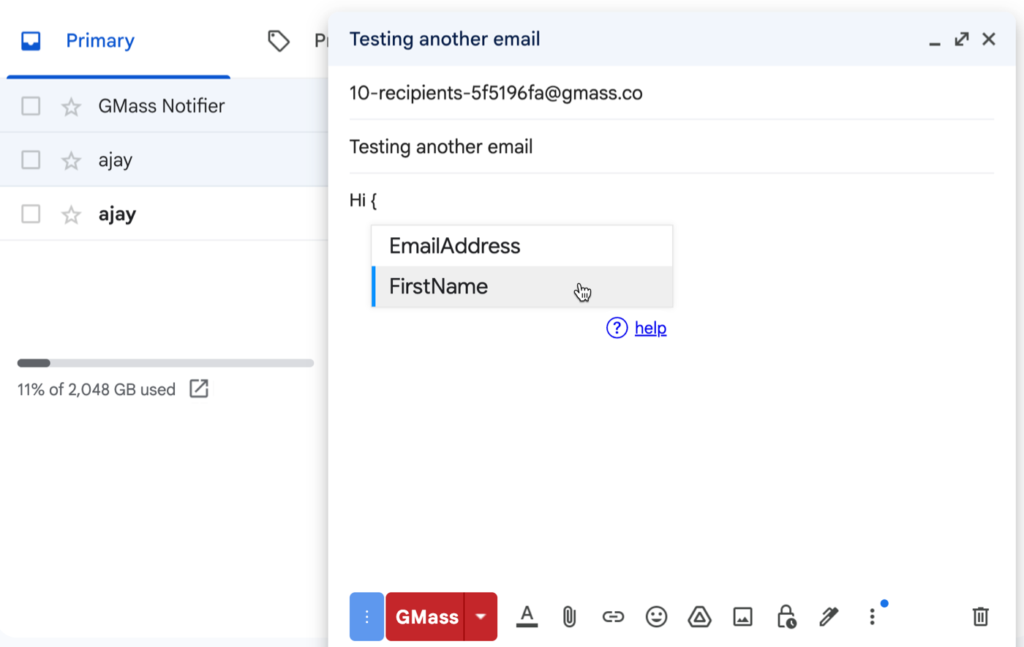Star the first ajay email

point(70,159)
